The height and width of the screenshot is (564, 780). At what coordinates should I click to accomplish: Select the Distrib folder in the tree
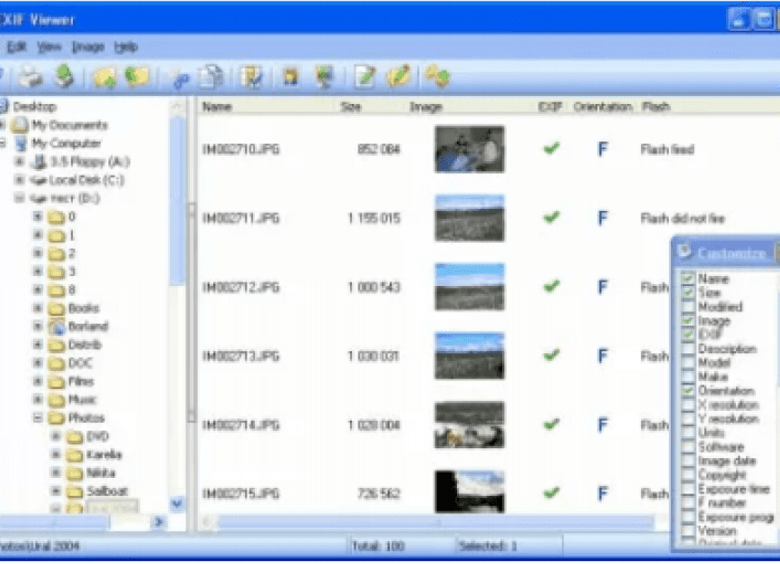point(85,345)
